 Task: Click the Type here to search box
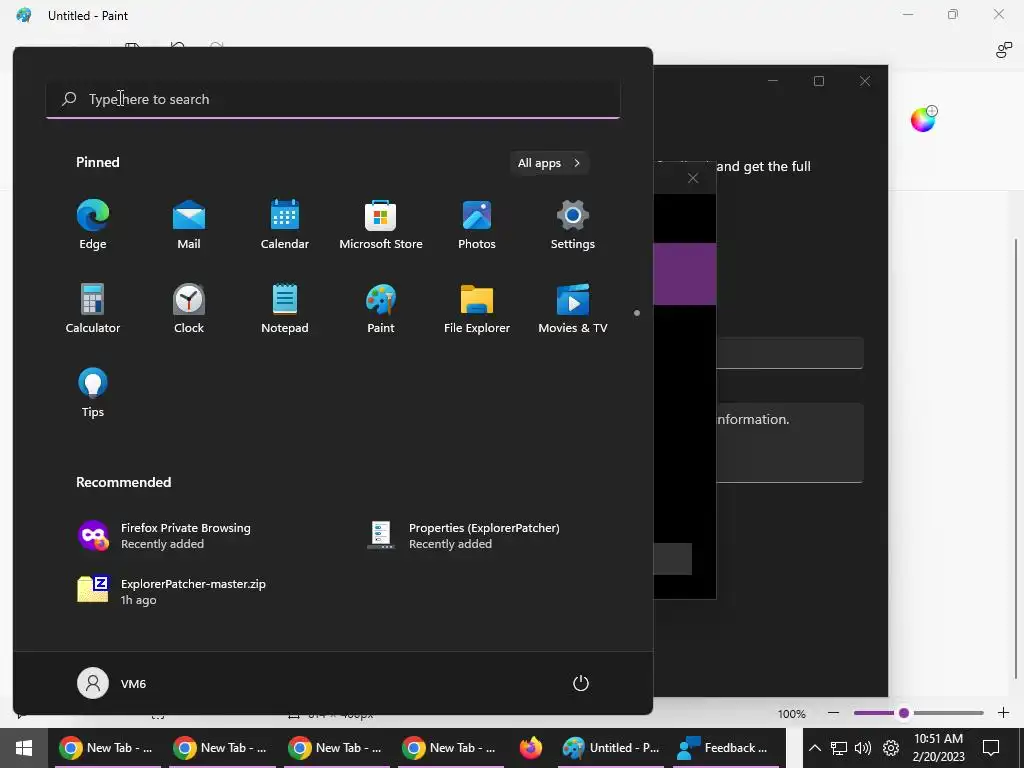(333, 99)
